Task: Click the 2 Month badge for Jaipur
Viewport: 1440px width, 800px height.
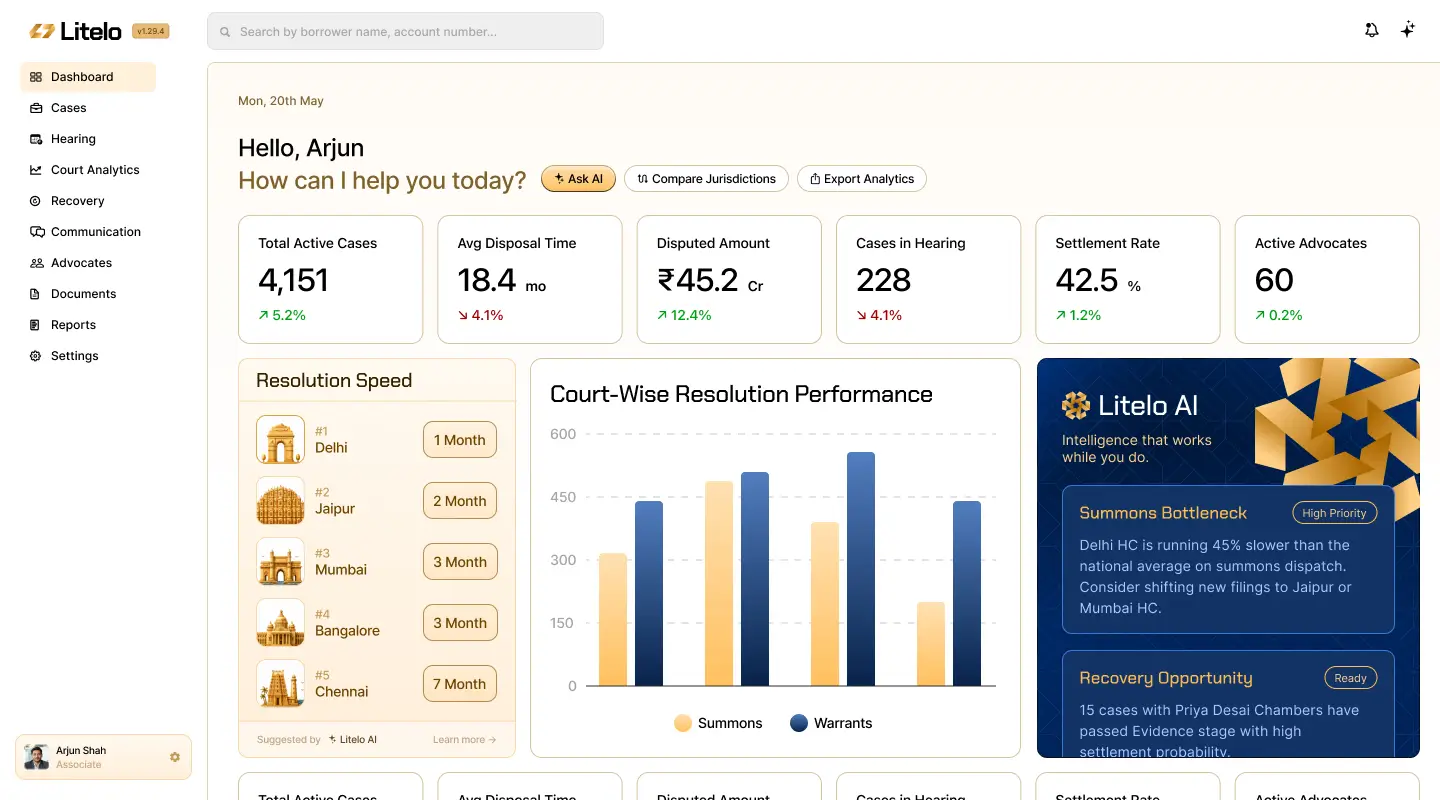Action: [x=460, y=501]
